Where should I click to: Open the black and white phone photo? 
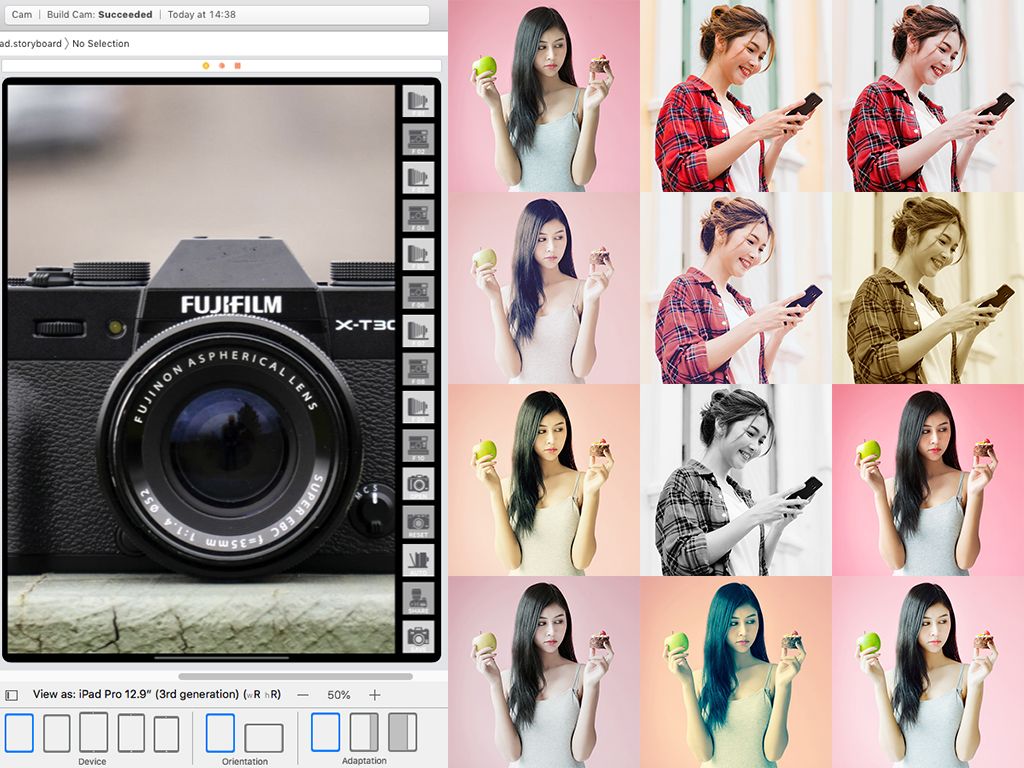(x=736, y=480)
